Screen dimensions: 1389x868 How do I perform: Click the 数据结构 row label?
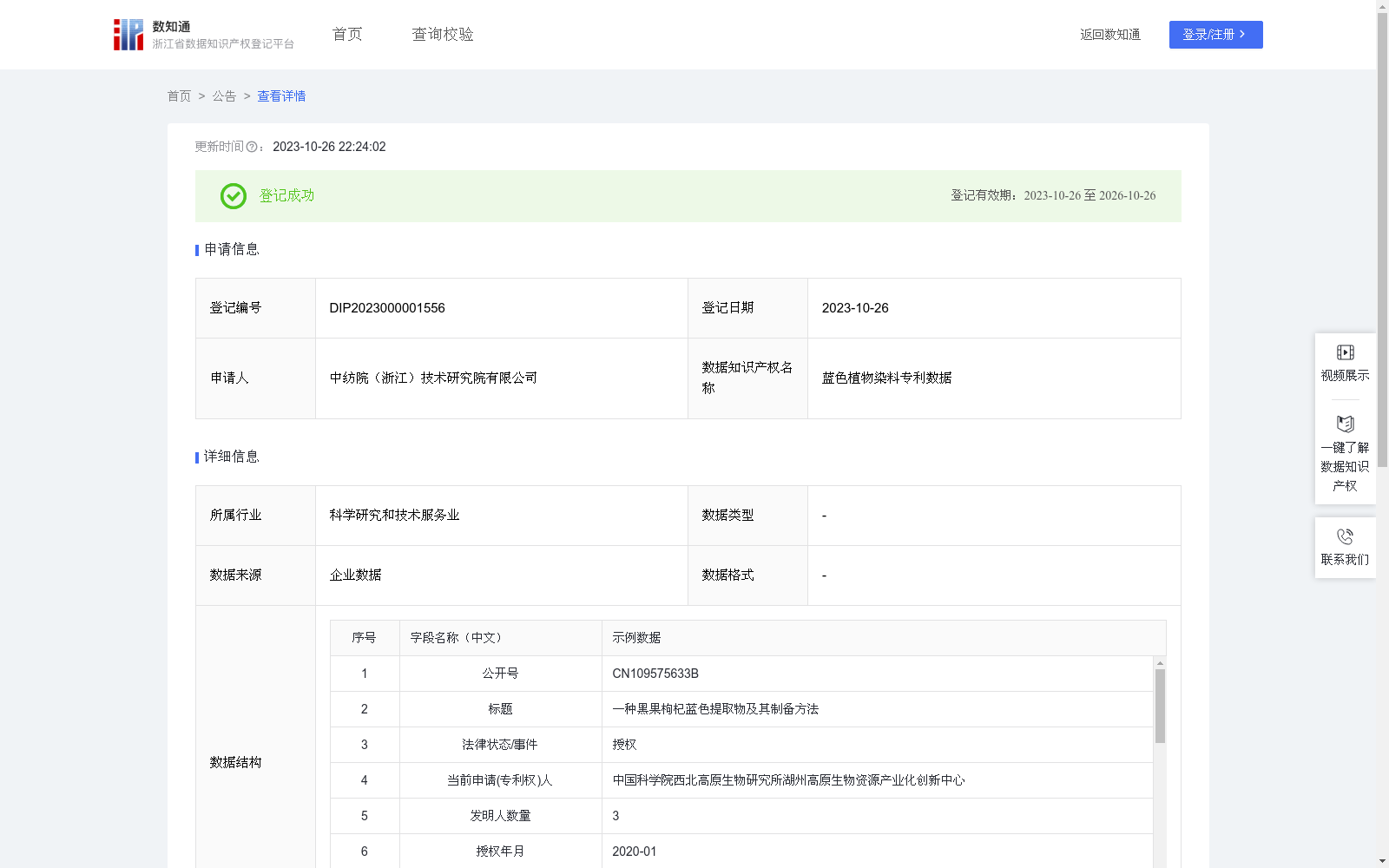(235, 763)
